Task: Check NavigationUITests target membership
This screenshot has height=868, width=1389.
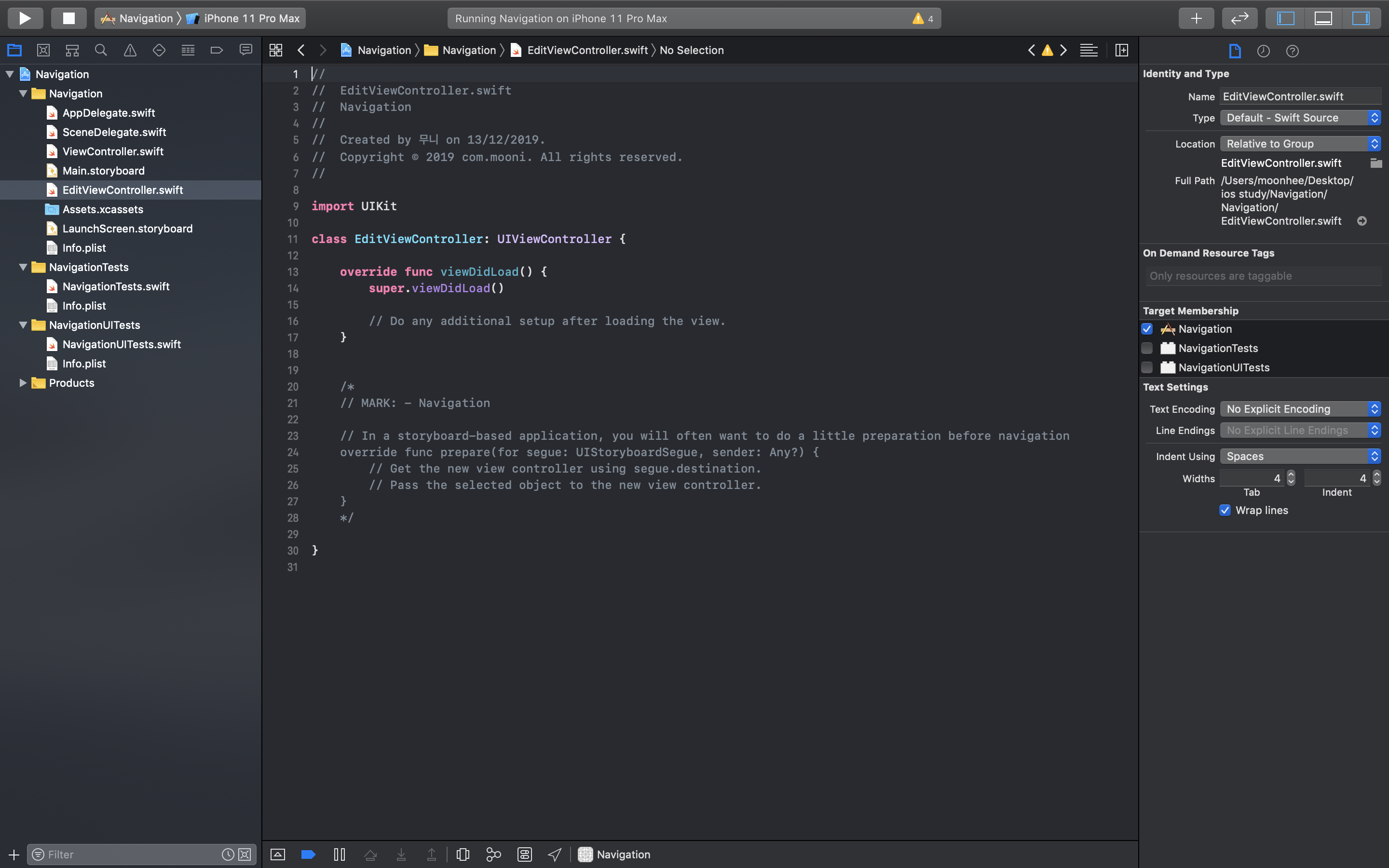Action: point(1147,367)
